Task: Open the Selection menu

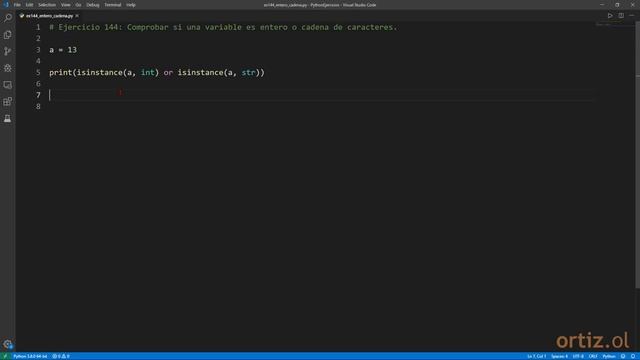Action: click(47, 5)
